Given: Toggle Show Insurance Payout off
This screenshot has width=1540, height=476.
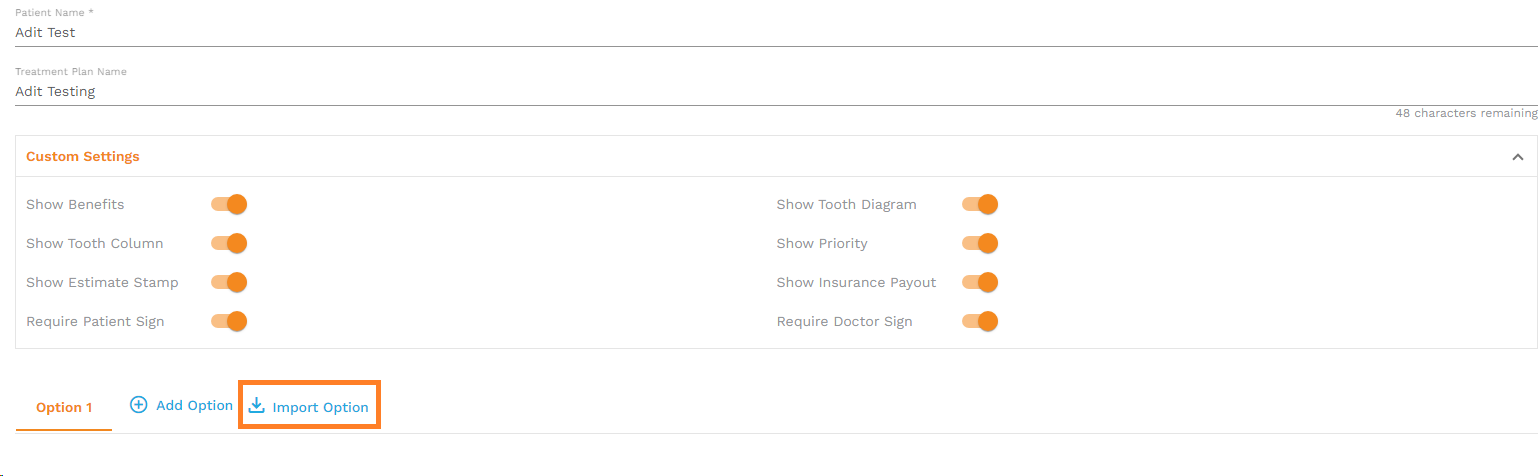Looking at the screenshot, I should (980, 282).
